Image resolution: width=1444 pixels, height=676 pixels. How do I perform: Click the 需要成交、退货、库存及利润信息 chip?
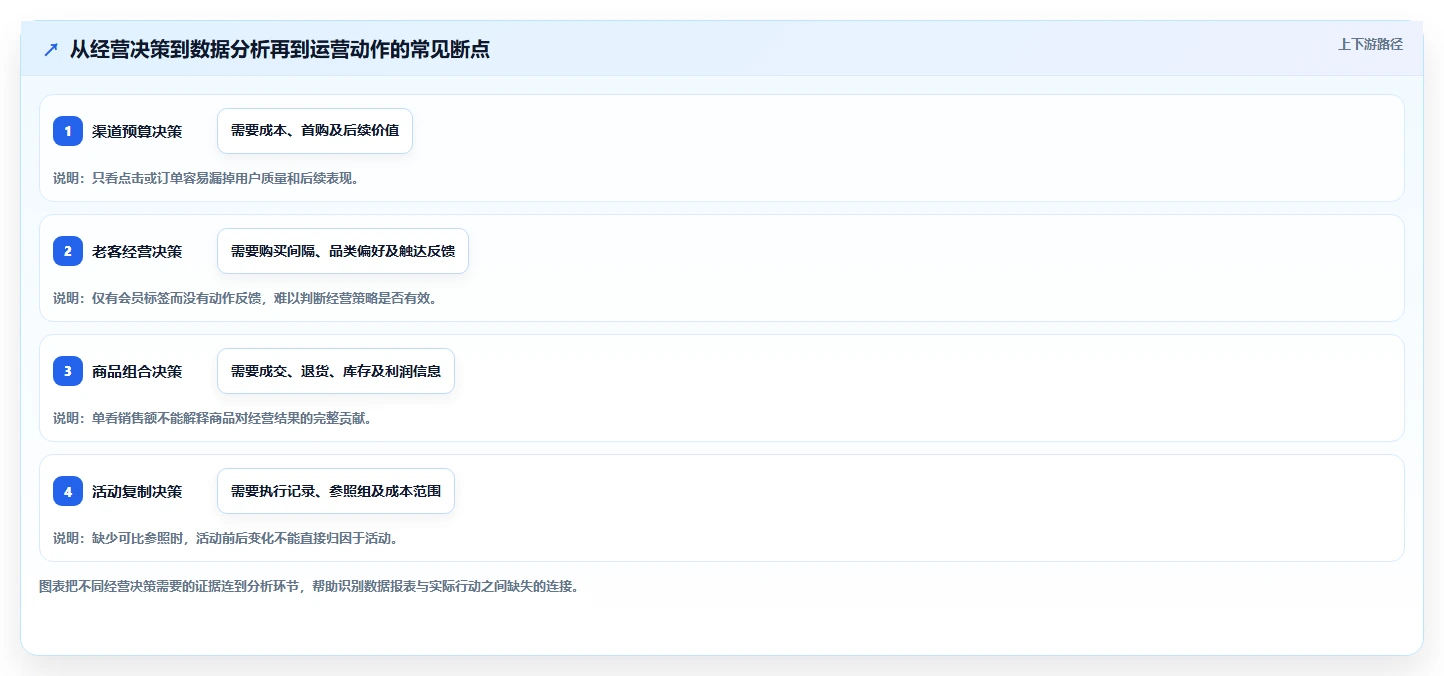click(x=336, y=371)
